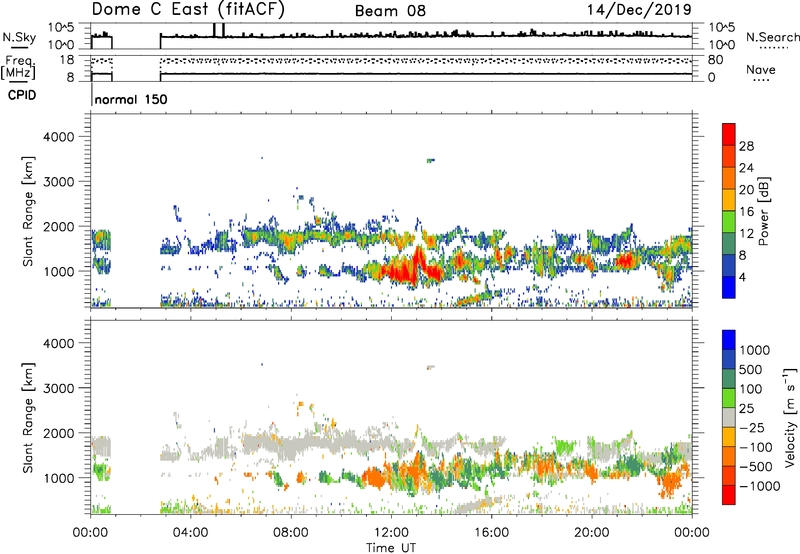Click the '4' tick on Power colorbar
This screenshot has width=800, height=554.
pos(743,277)
